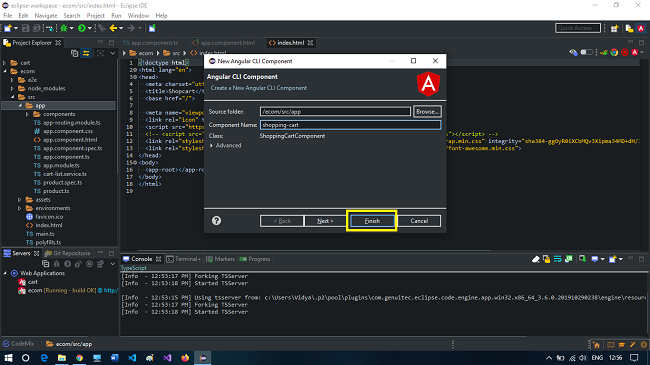Open File Explorer from the taskbar
Screen dimensions: 650x365
[61, 358]
